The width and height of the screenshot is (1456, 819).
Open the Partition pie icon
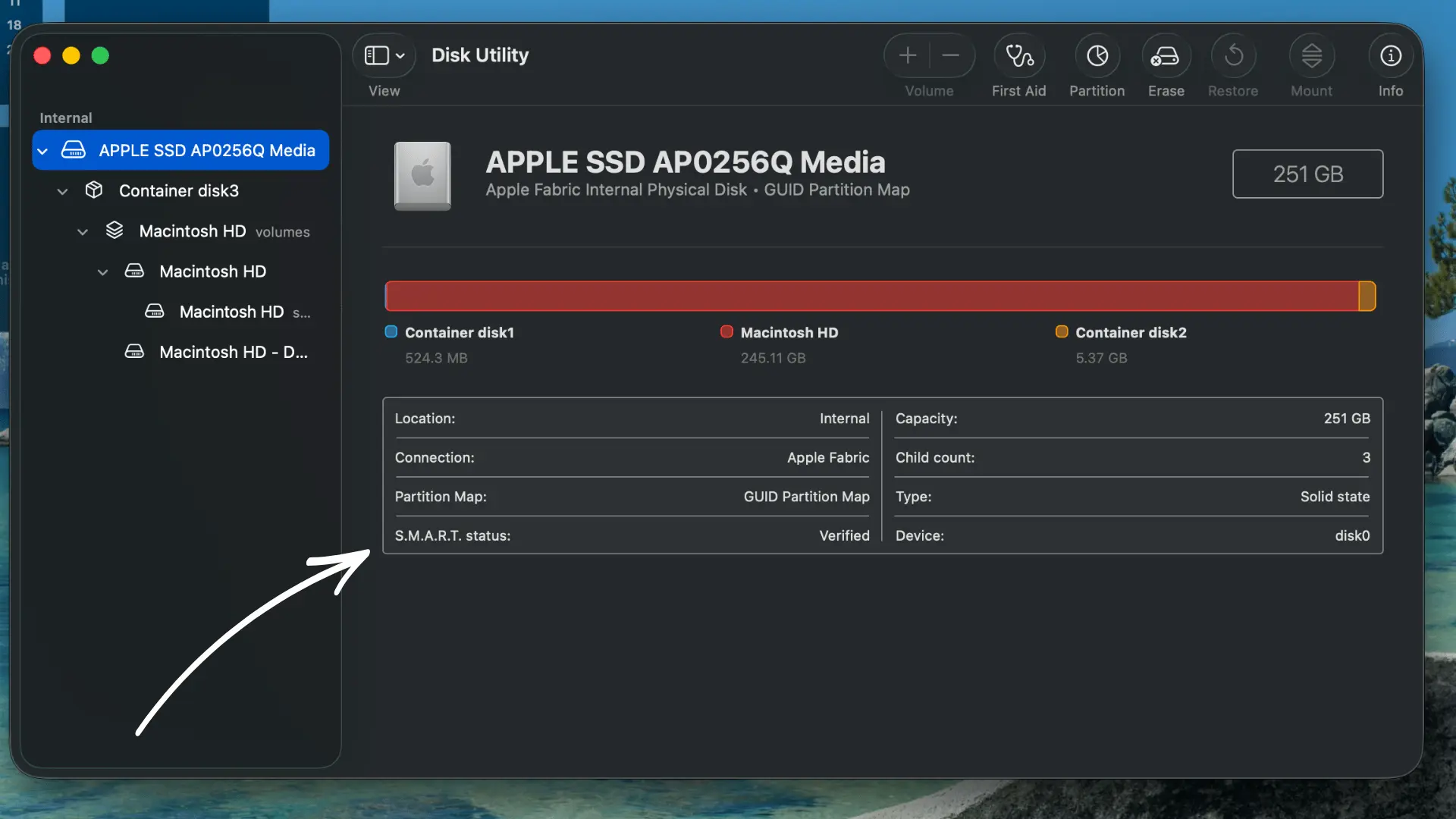point(1097,55)
